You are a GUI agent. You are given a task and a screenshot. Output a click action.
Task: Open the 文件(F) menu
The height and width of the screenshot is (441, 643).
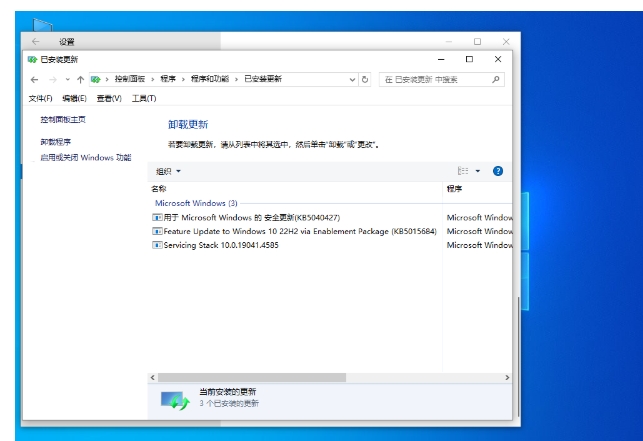[x=41, y=98]
